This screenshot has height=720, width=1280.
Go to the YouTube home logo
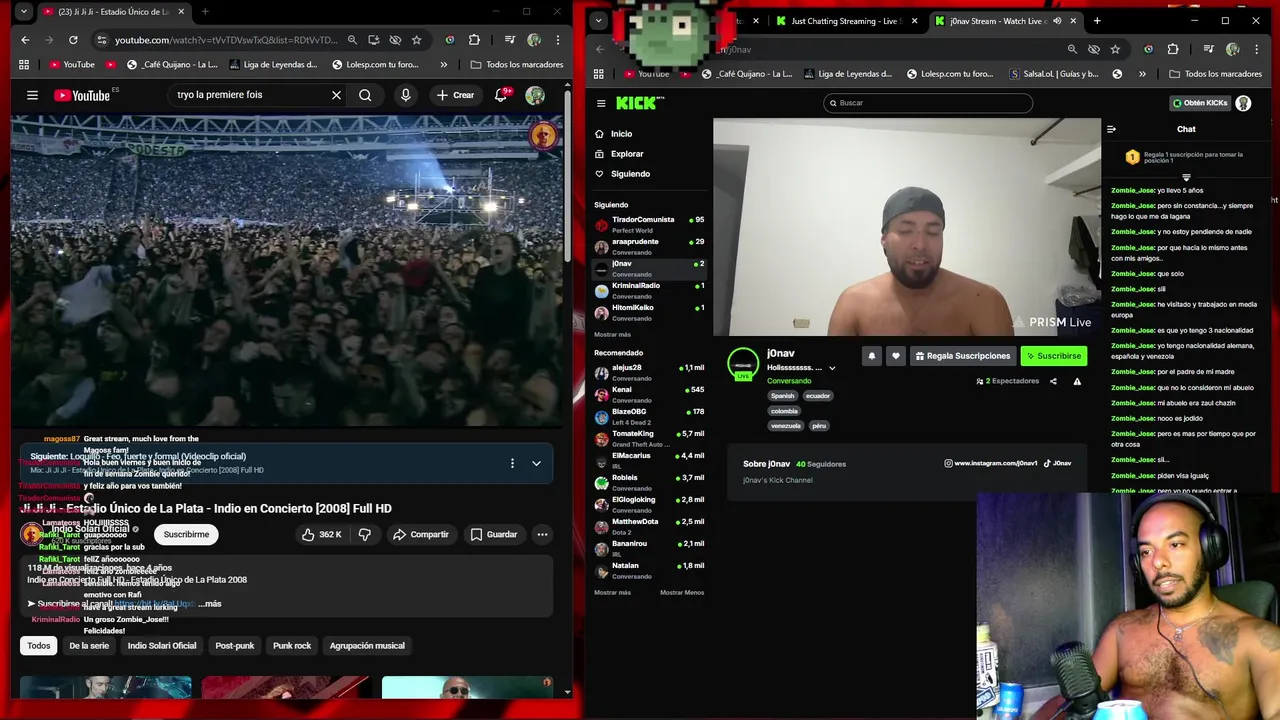(x=82, y=95)
